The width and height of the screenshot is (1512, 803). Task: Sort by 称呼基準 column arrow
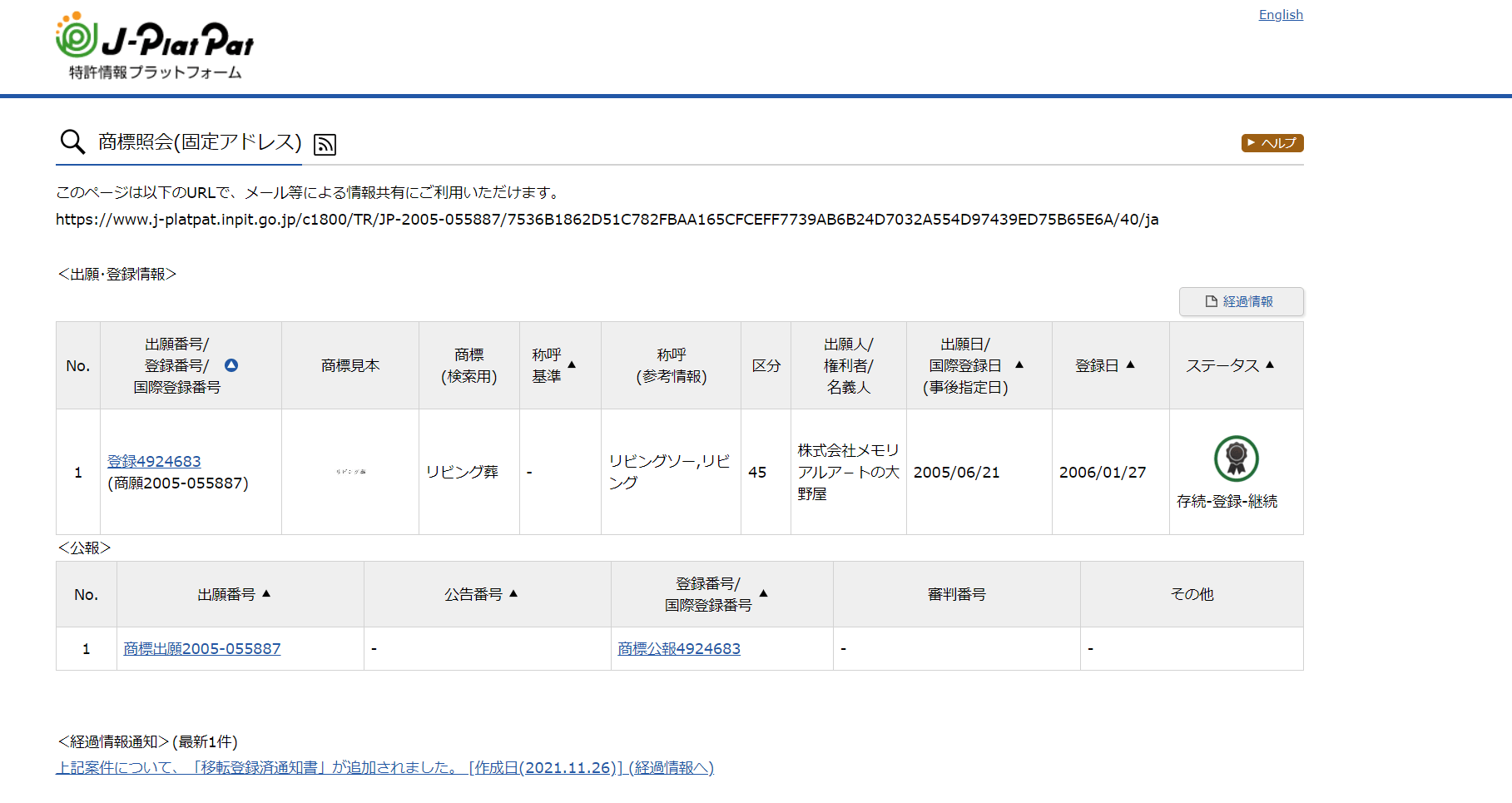572,365
